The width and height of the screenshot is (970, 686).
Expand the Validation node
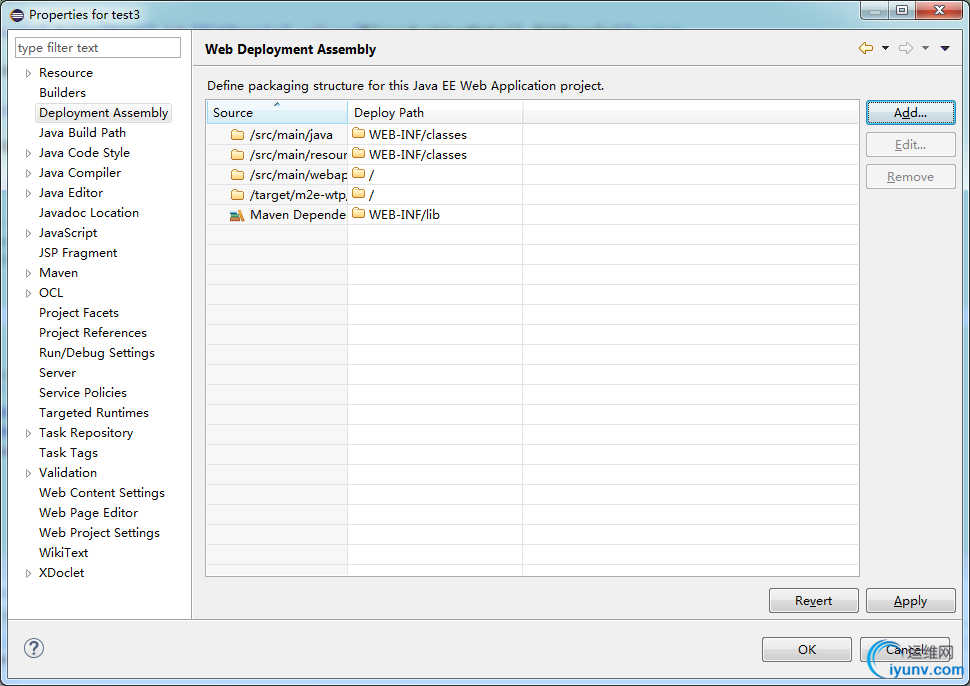pos(28,473)
